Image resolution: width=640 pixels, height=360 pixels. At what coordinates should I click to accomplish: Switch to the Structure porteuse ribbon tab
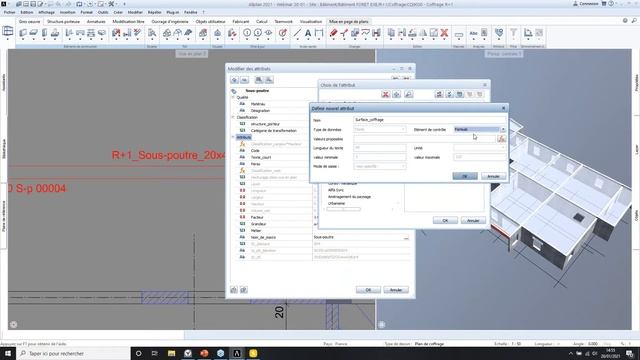(63, 22)
